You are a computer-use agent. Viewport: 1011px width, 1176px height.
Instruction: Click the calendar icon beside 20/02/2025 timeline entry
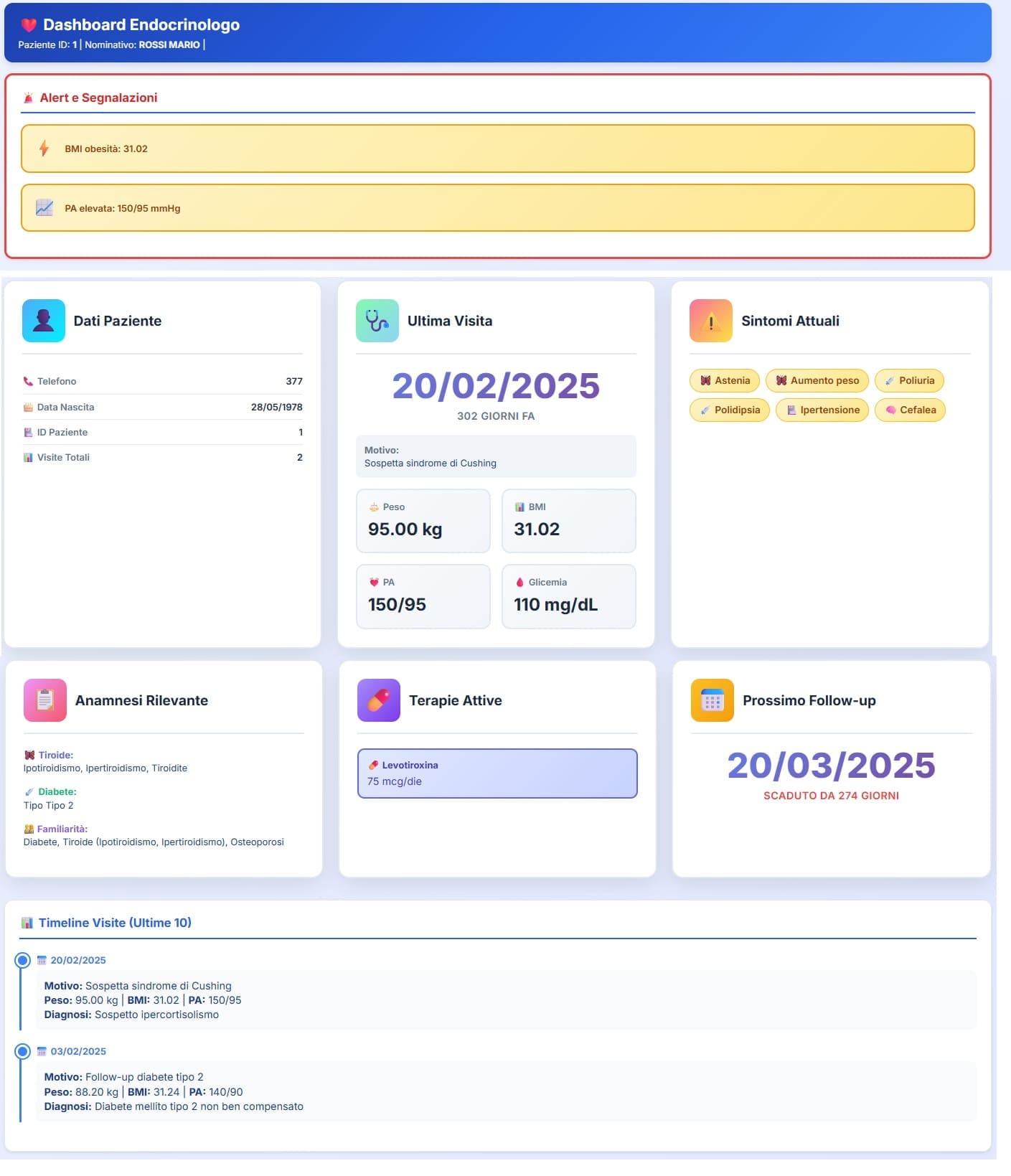tap(42, 961)
